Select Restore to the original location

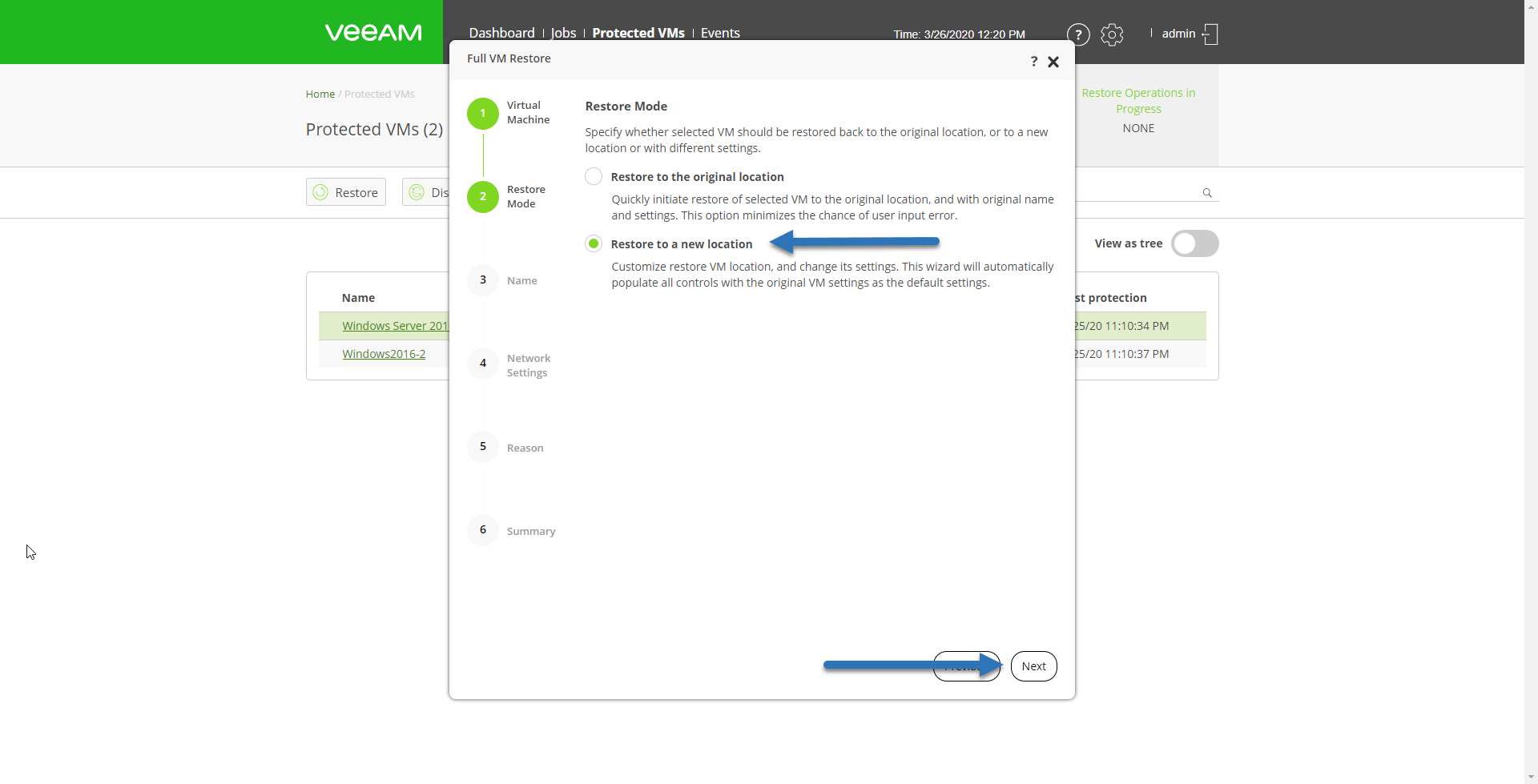pyautogui.click(x=594, y=176)
